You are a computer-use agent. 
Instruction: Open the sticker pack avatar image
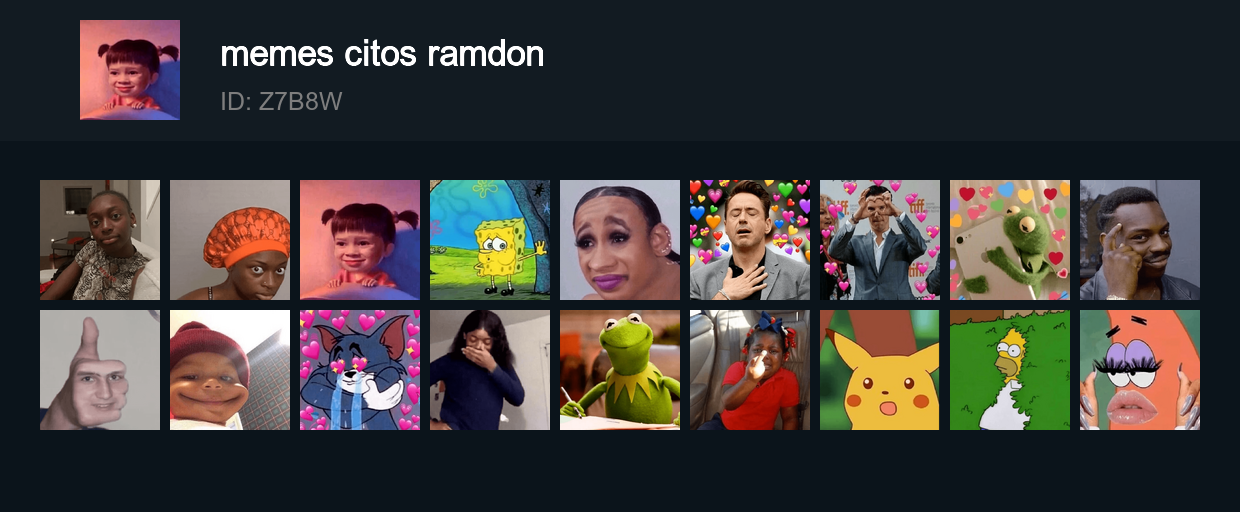130,70
